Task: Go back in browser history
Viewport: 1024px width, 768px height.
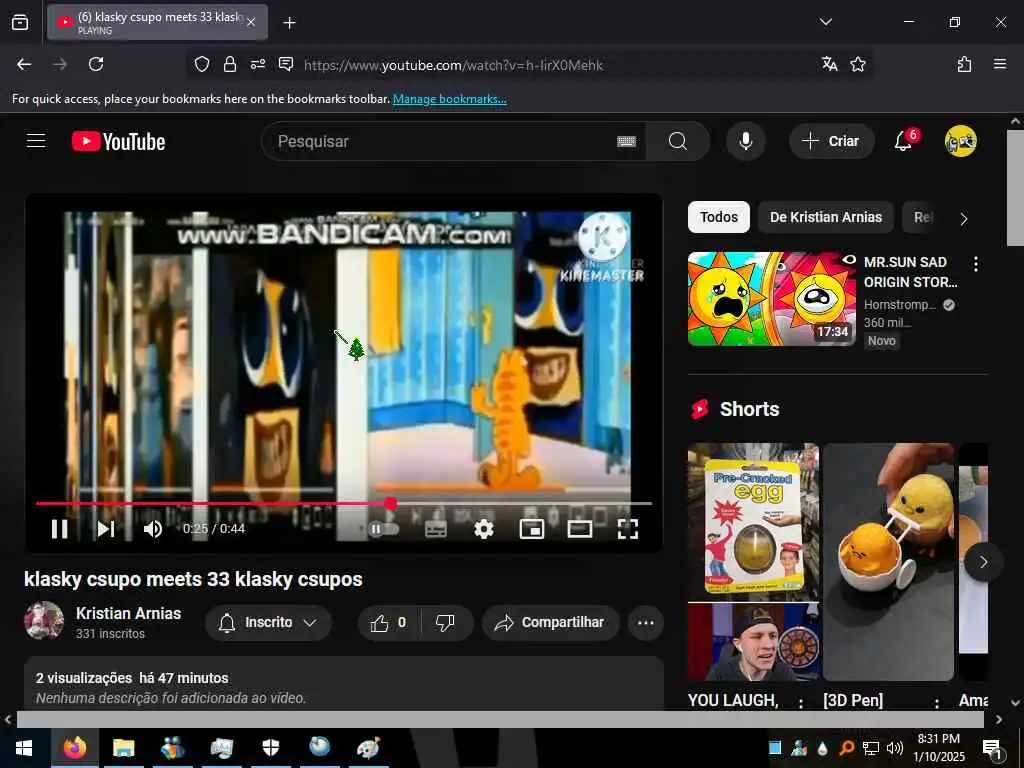Action: [x=24, y=64]
